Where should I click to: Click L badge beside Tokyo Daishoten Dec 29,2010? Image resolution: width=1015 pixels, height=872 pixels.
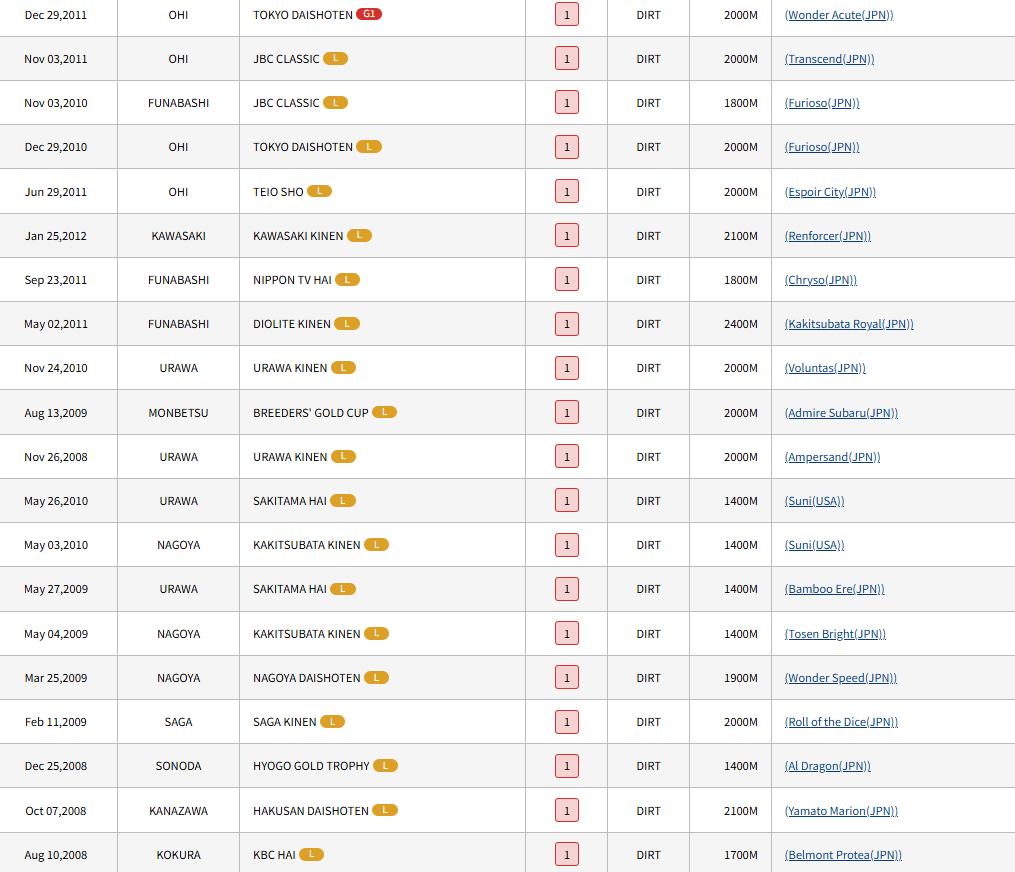pos(369,146)
